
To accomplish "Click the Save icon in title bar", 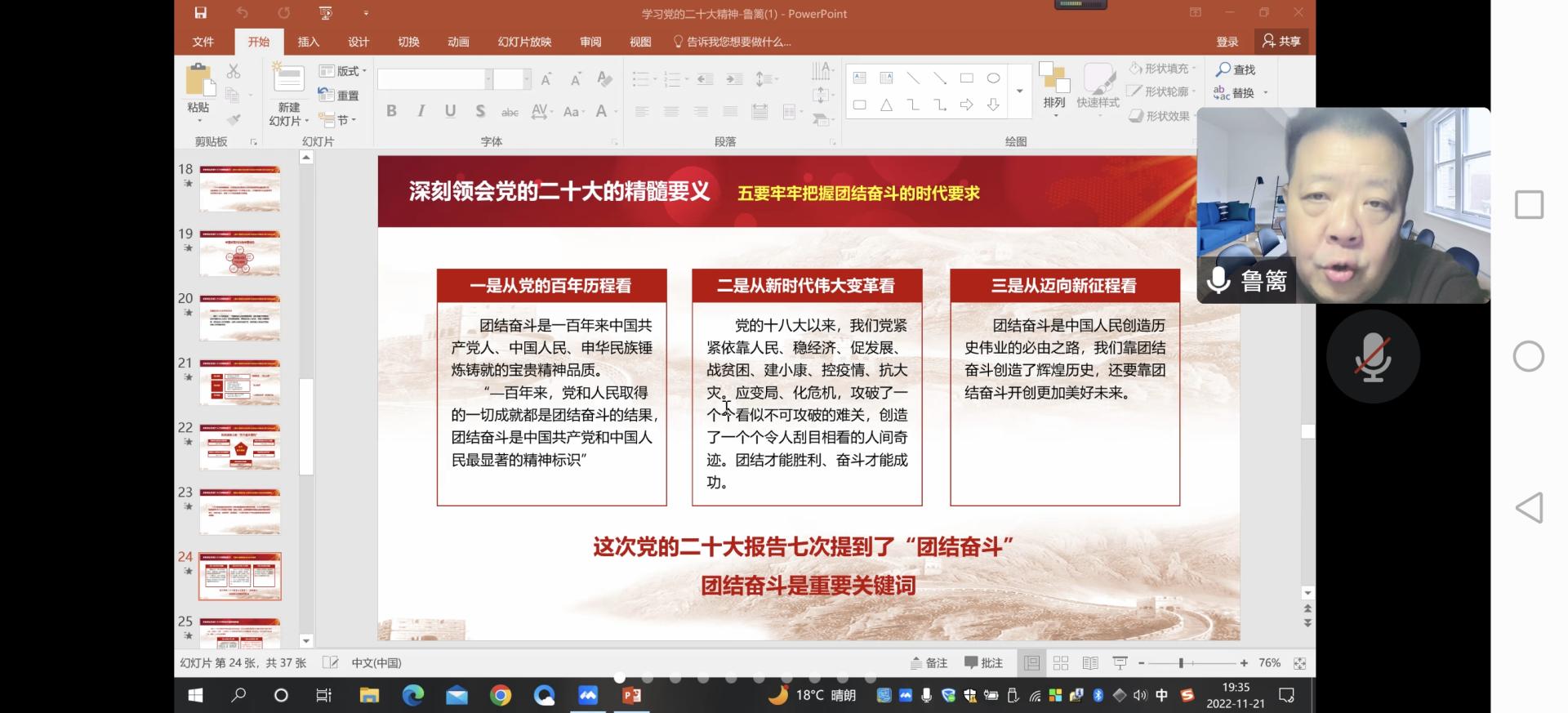I will [x=200, y=13].
